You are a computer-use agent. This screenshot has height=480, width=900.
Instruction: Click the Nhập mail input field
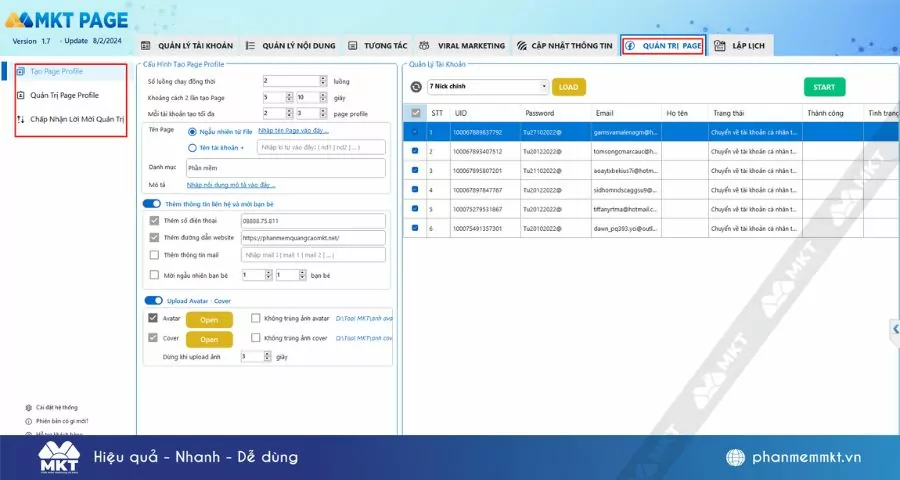[x=313, y=254]
